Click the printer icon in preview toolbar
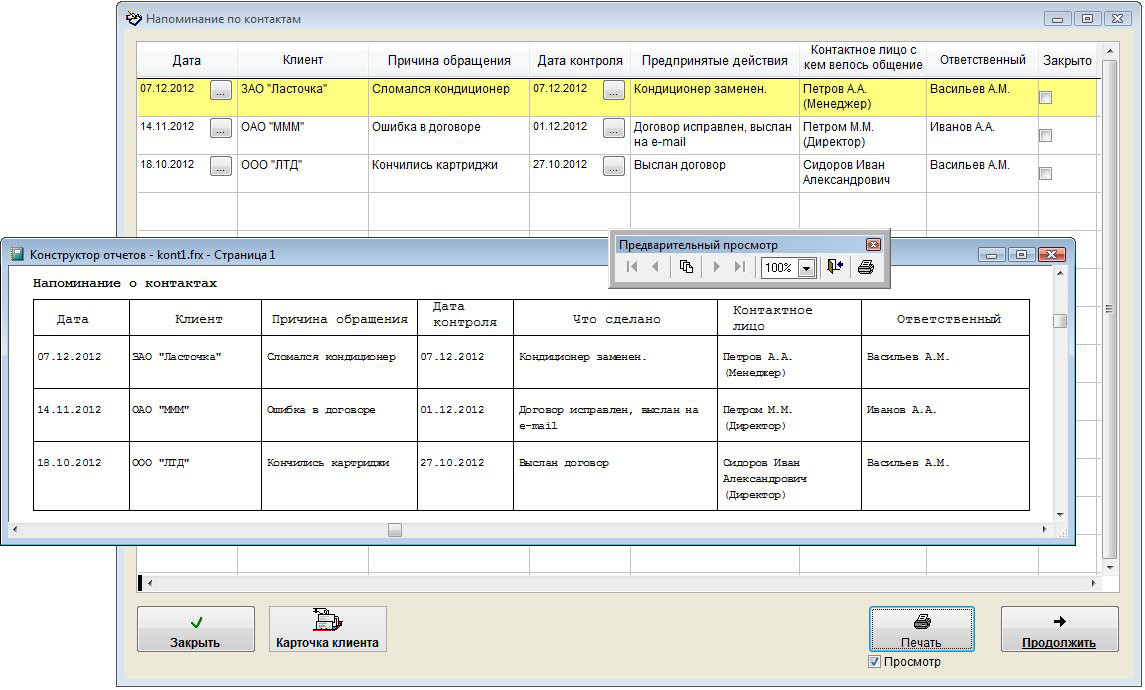 pyautogui.click(x=866, y=267)
